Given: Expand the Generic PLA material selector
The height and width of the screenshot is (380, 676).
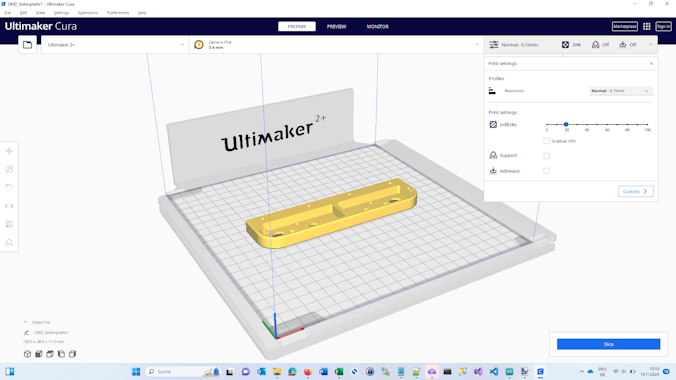Looking at the screenshot, I should point(336,44).
